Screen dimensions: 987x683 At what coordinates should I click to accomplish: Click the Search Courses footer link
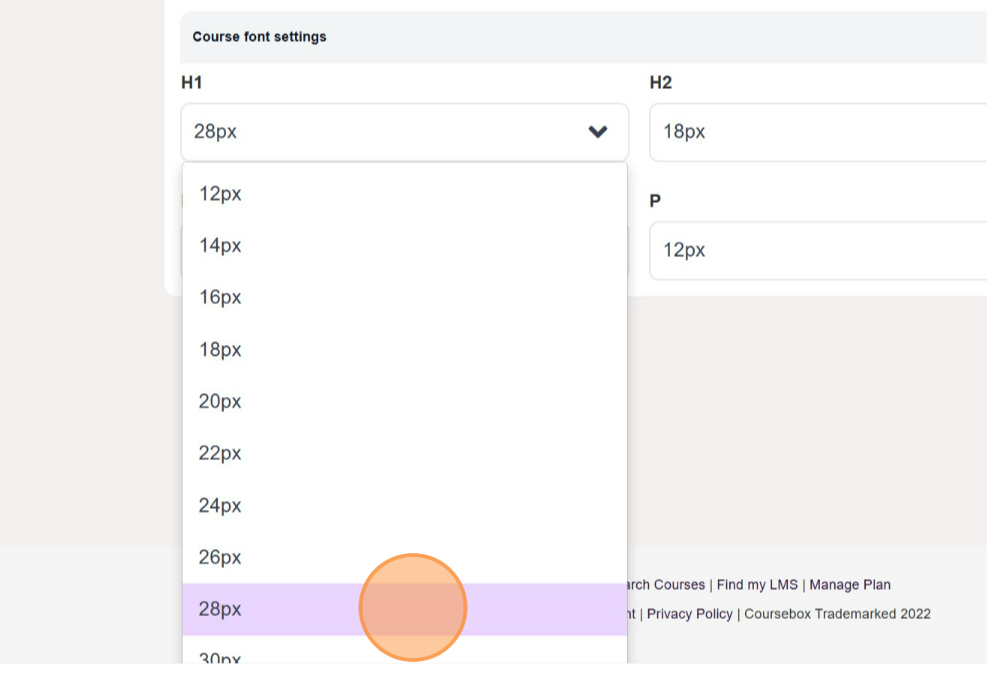click(665, 585)
